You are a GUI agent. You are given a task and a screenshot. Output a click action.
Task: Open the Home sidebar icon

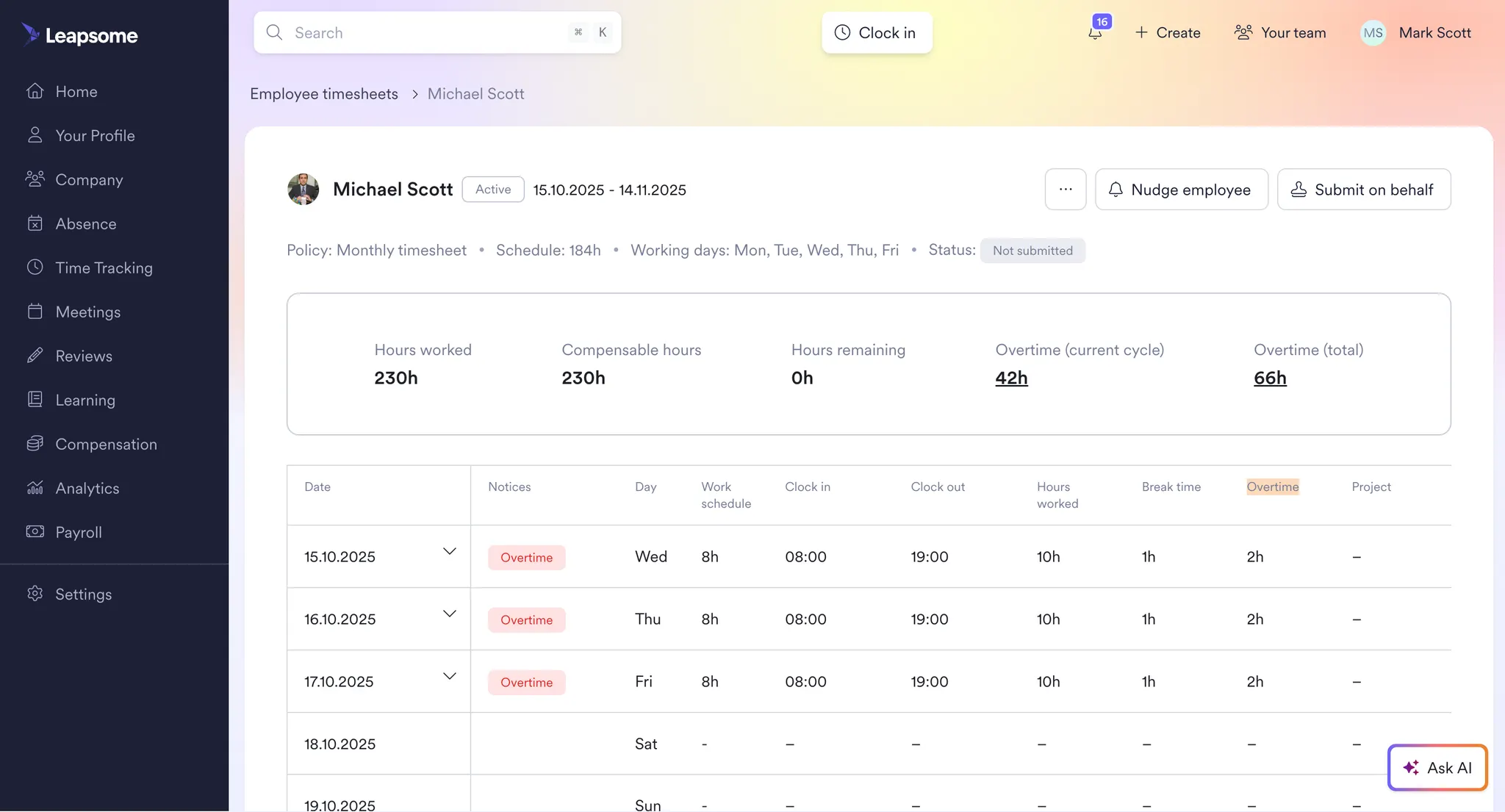(35, 90)
